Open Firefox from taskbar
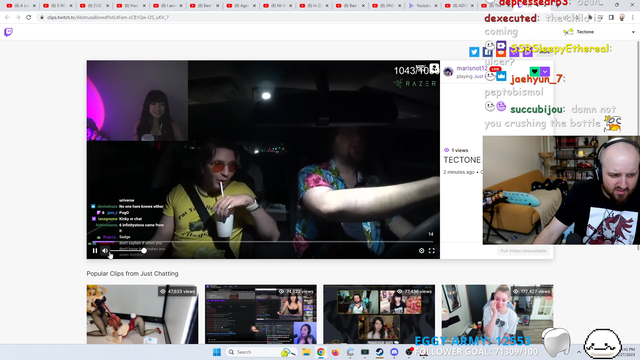 point(336,352)
